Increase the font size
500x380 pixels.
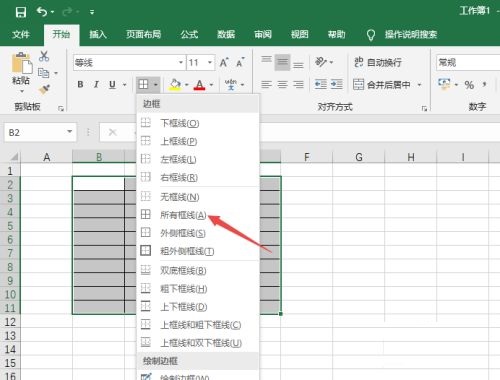tap(224, 62)
